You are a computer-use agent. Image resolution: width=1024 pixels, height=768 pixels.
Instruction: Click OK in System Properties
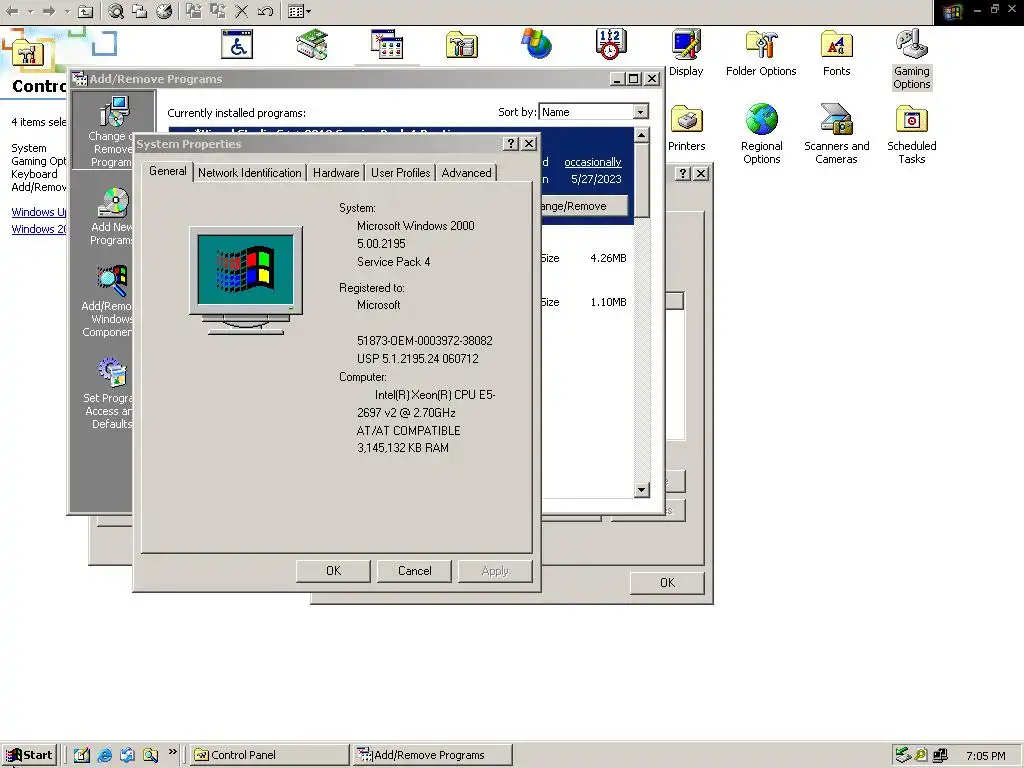tap(333, 571)
